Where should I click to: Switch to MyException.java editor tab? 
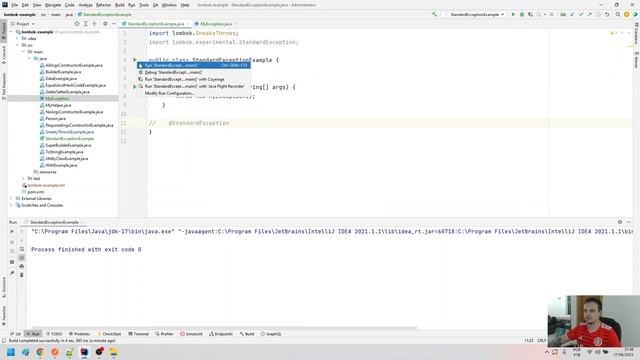(x=216, y=24)
